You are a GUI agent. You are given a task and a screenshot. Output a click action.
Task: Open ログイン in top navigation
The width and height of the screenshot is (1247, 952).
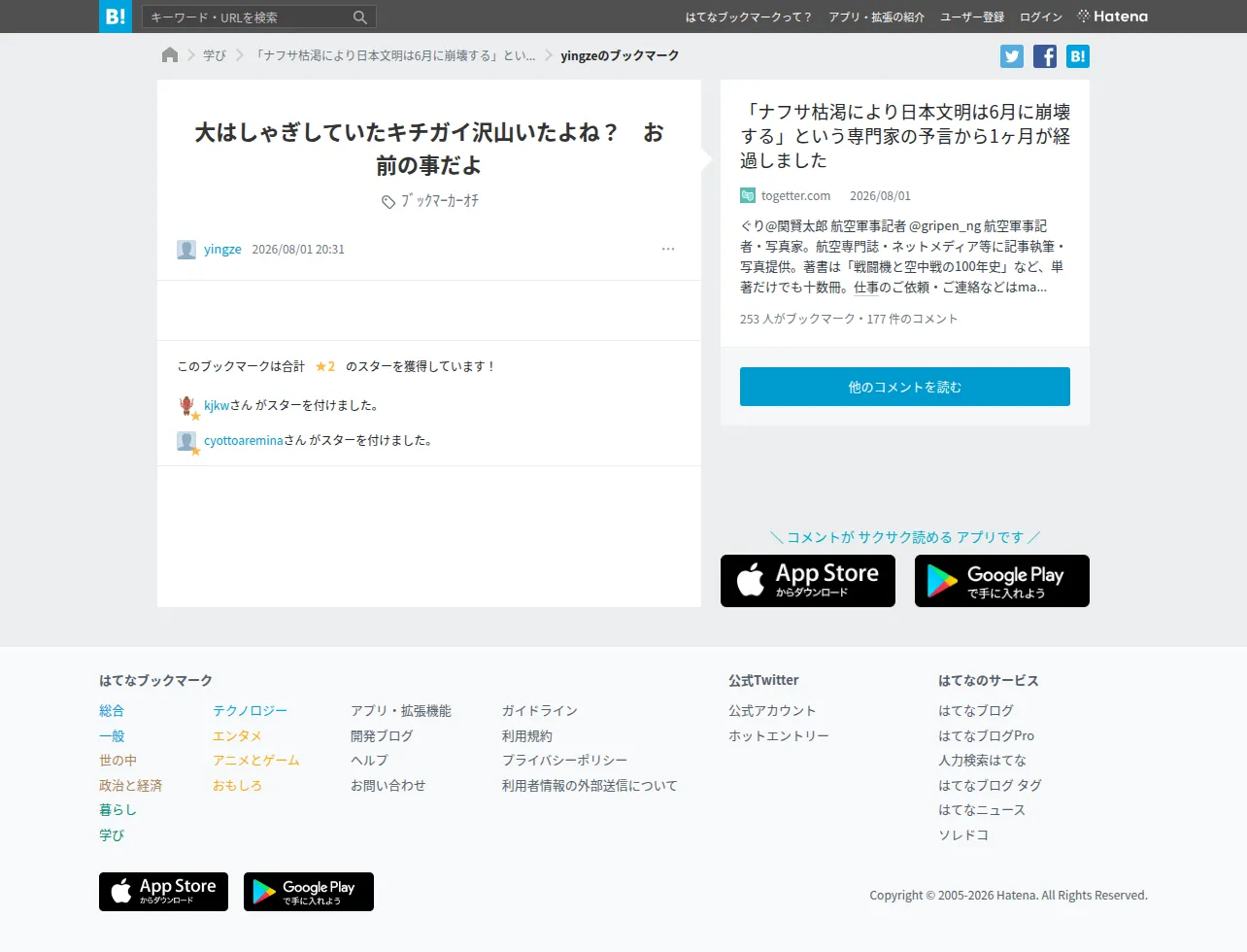[x=1041, y=17]
